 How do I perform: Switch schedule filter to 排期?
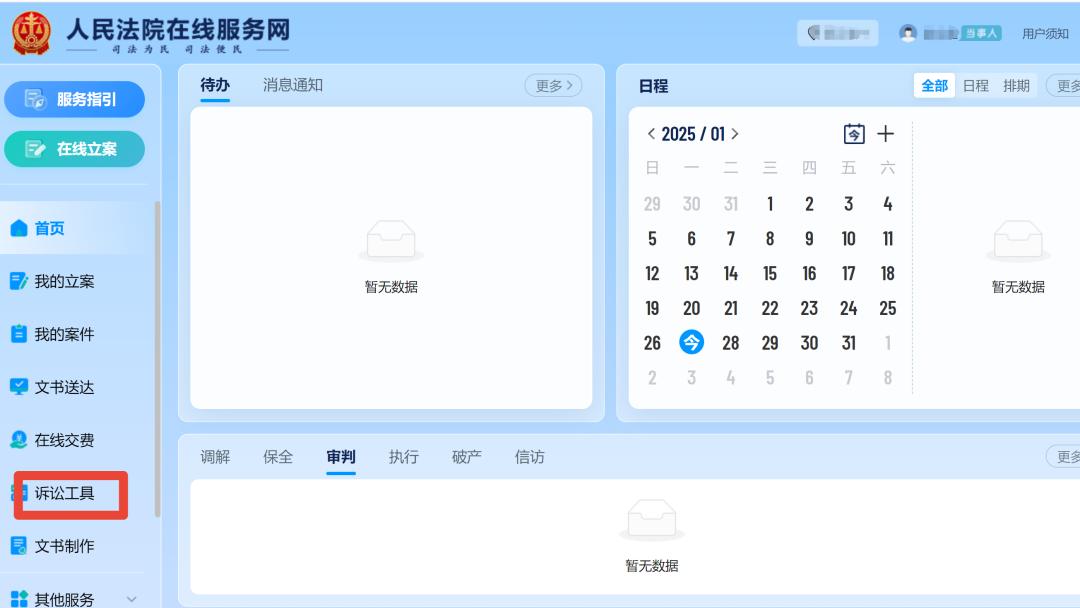(x=1016, y=86)
